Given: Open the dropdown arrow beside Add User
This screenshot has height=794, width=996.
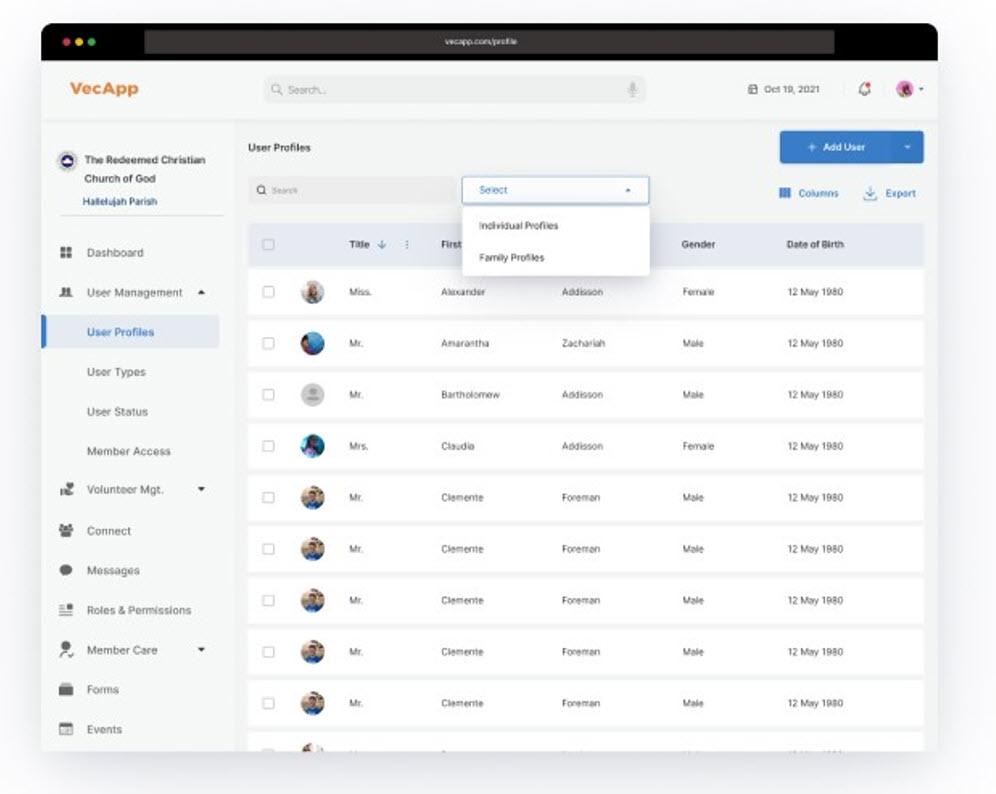Looking at the screenshot, I should tap(907, 147).
